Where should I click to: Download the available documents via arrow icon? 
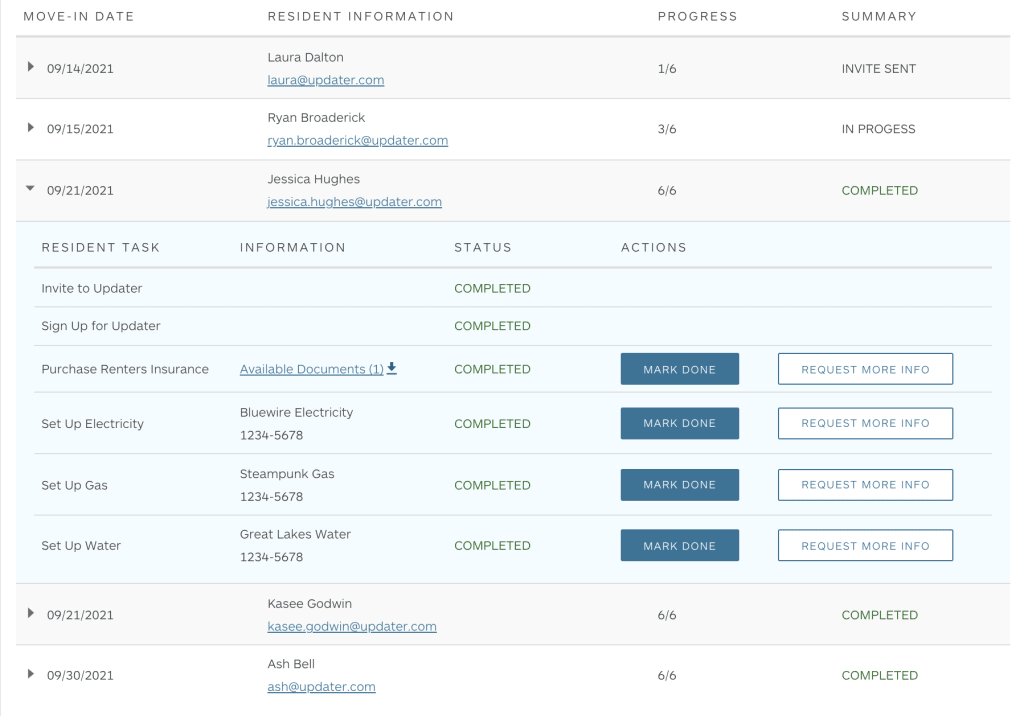tap(392, 368)
